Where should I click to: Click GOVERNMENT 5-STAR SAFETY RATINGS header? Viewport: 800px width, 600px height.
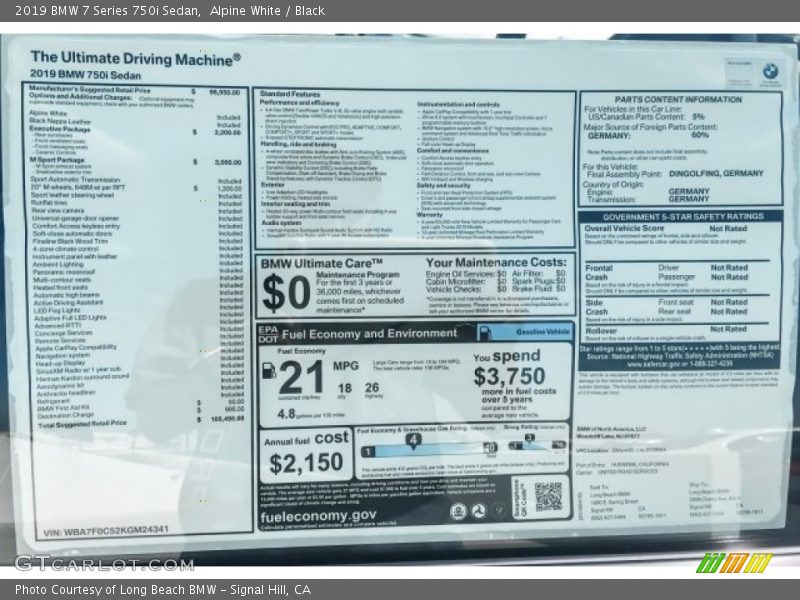click(x=683, y=216)
